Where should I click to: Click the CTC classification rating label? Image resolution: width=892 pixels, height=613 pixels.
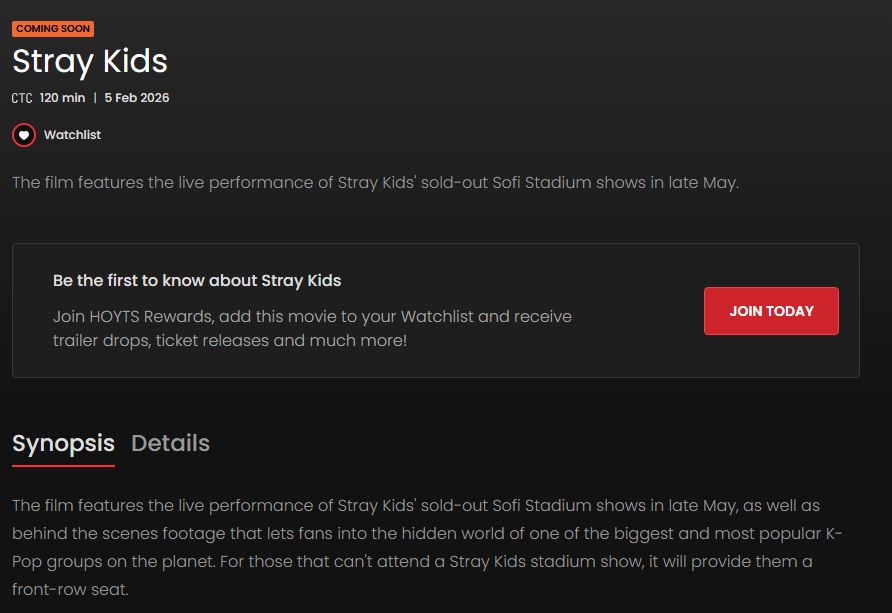(22, 98)
